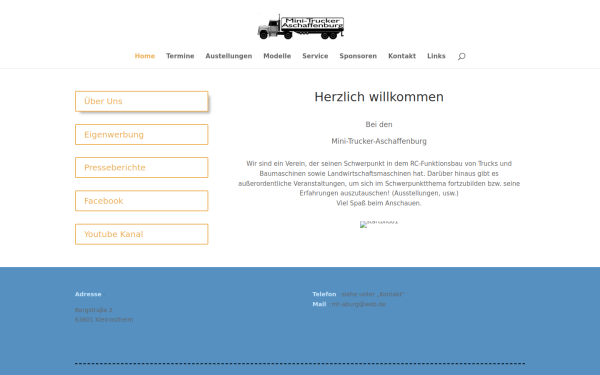
Task: Open the Modelle page
Action: click(x=277, y=56)
